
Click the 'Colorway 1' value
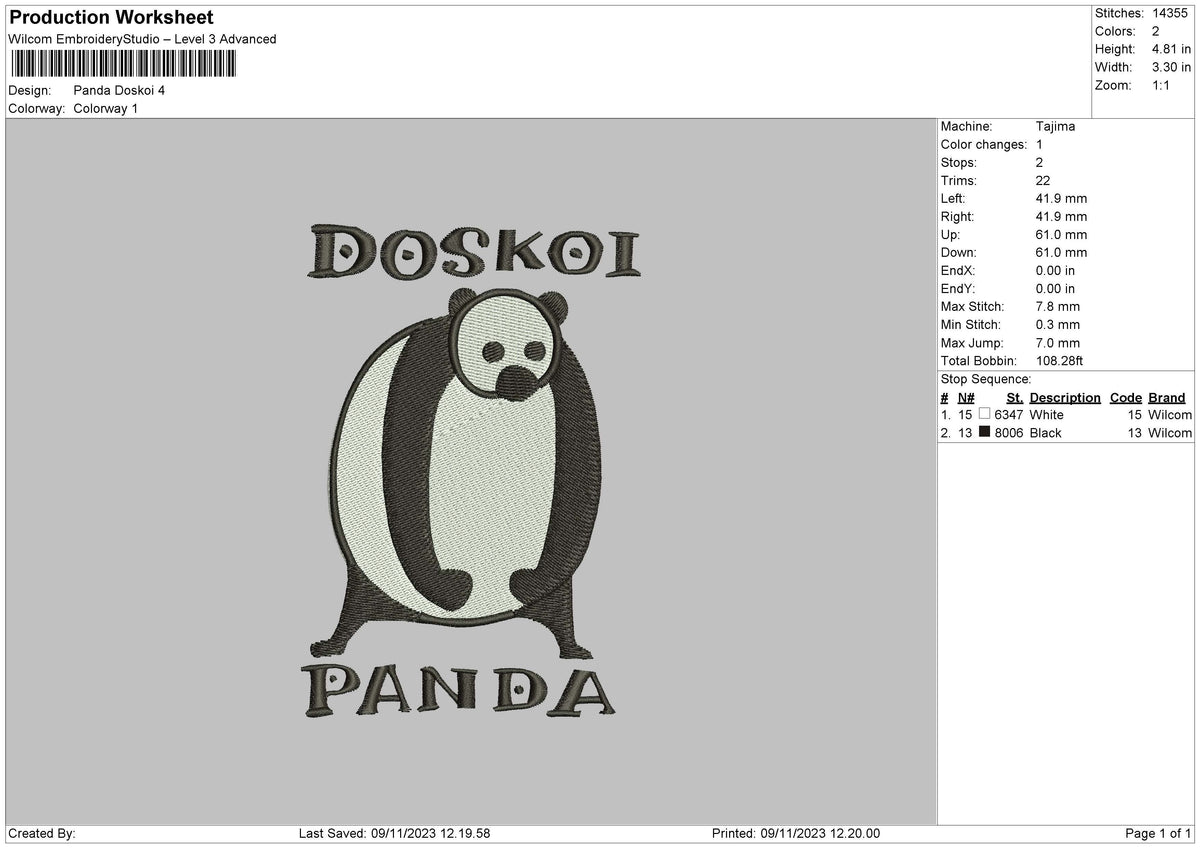click(106, 108)
